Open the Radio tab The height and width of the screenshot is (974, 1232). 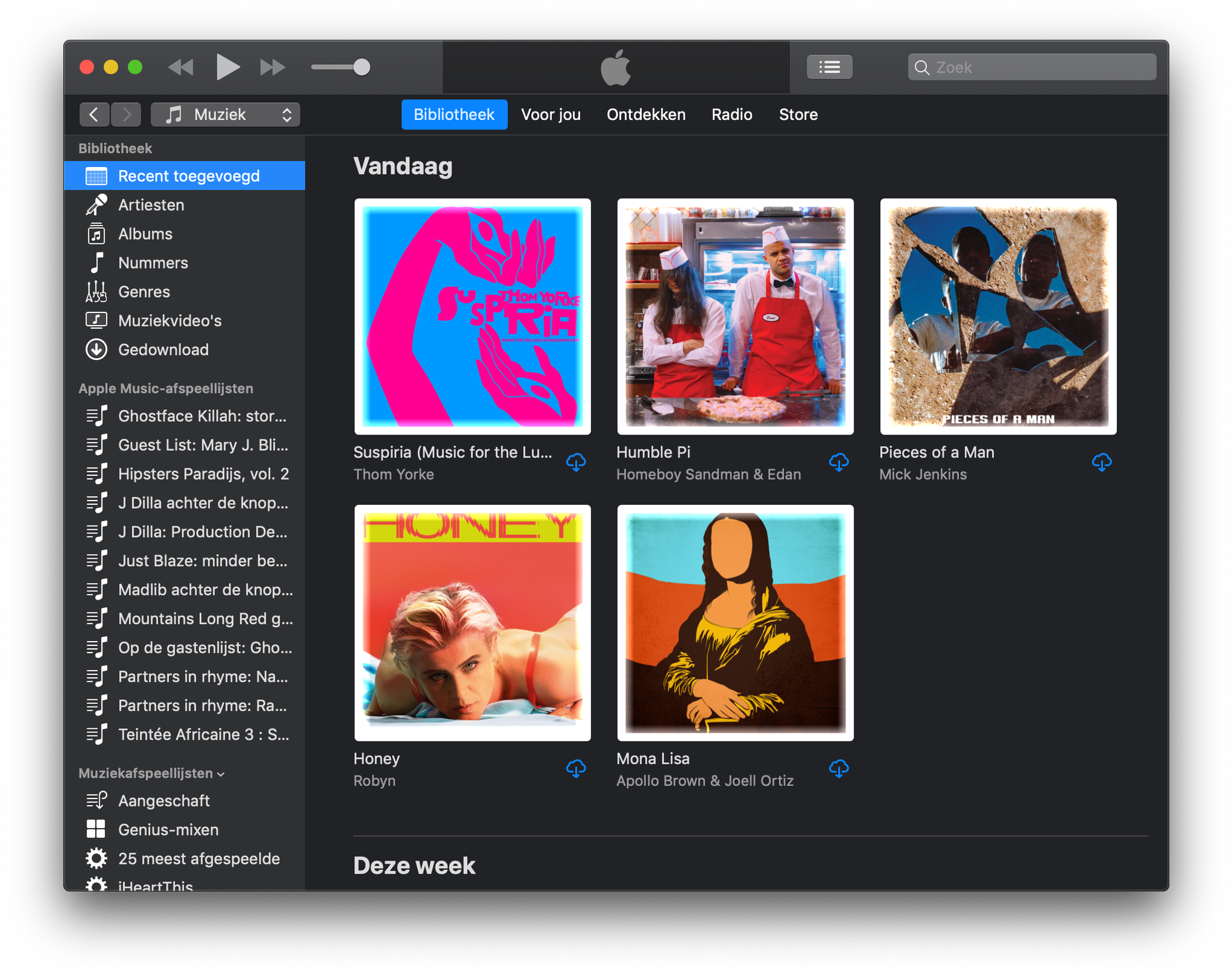tap(732, 114)
